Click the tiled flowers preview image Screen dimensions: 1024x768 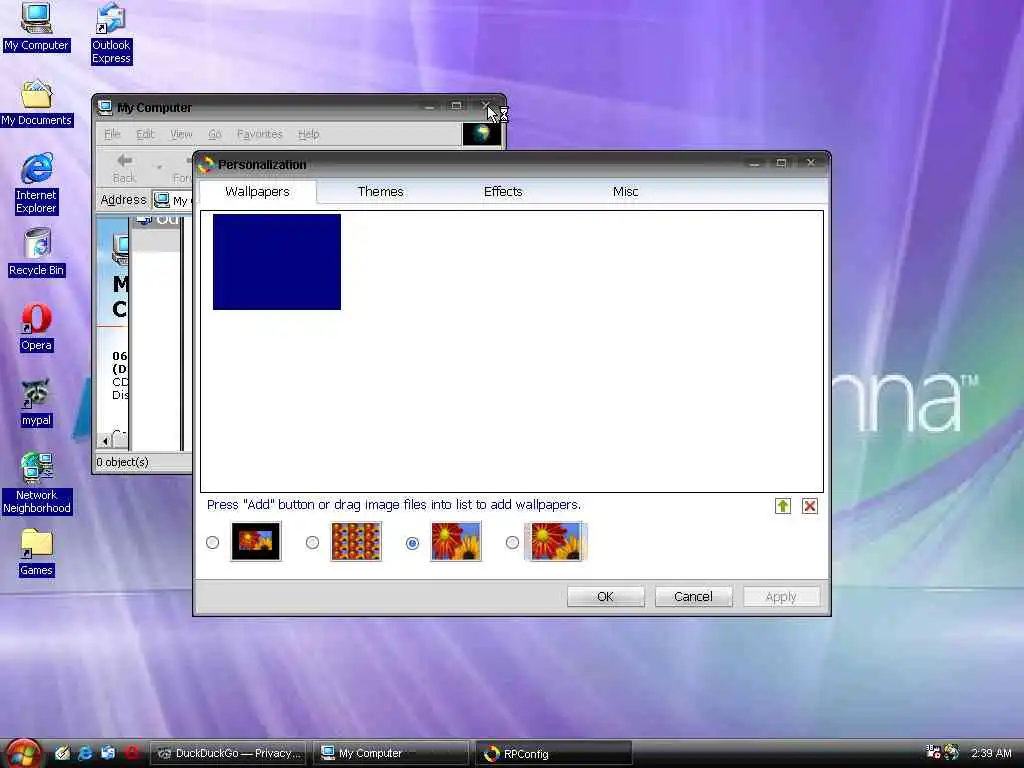coord(356,541)
